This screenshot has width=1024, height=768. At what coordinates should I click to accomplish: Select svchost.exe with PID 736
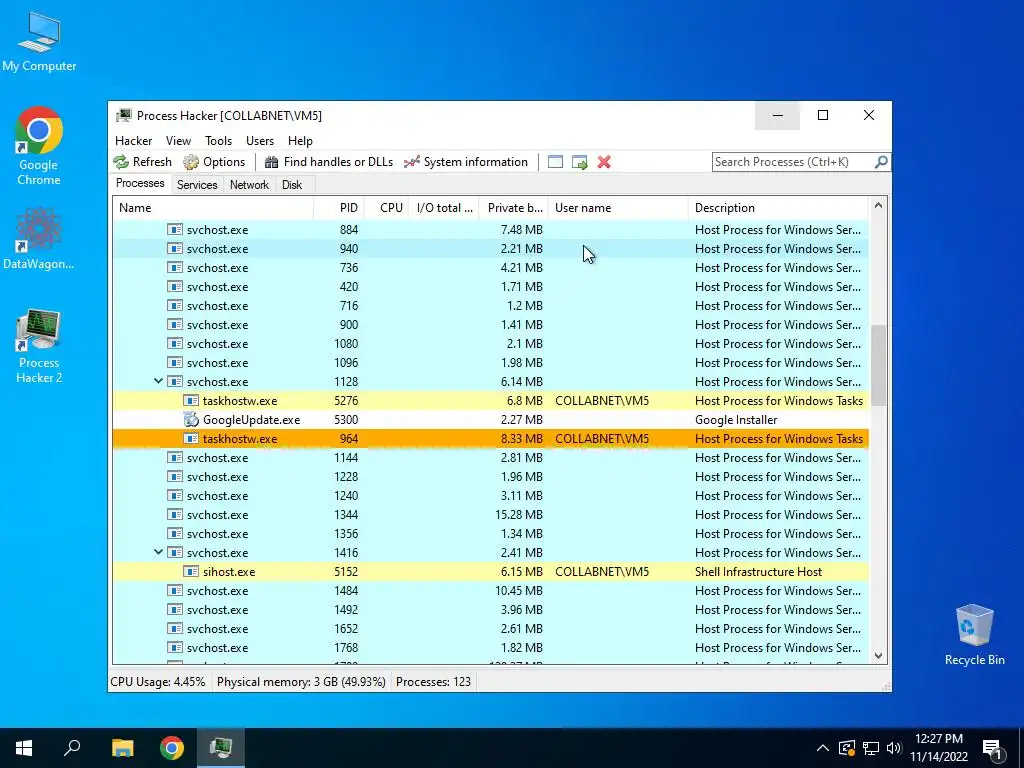tap(490, 268)
